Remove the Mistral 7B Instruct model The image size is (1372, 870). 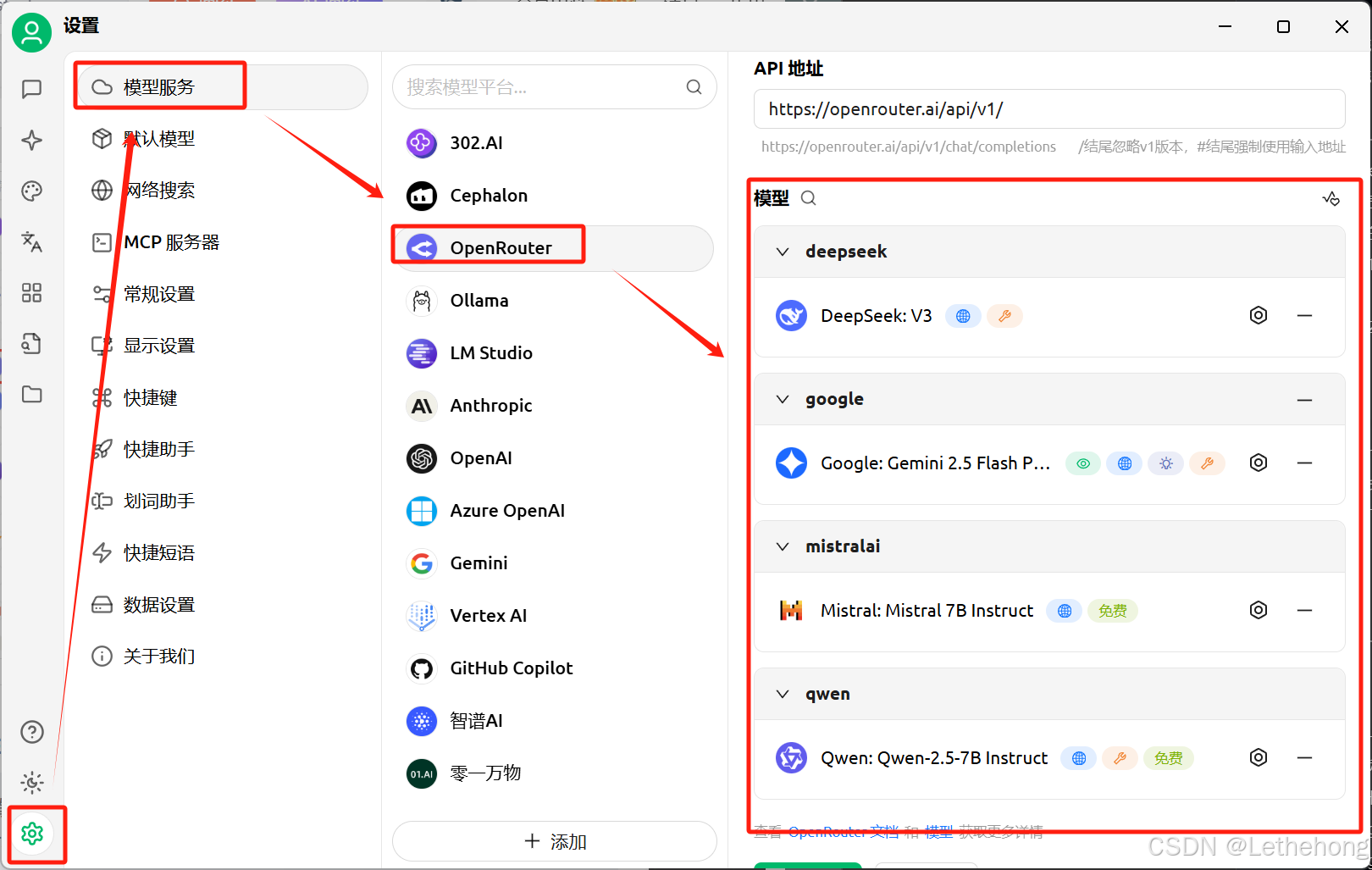coord(1304,610)
